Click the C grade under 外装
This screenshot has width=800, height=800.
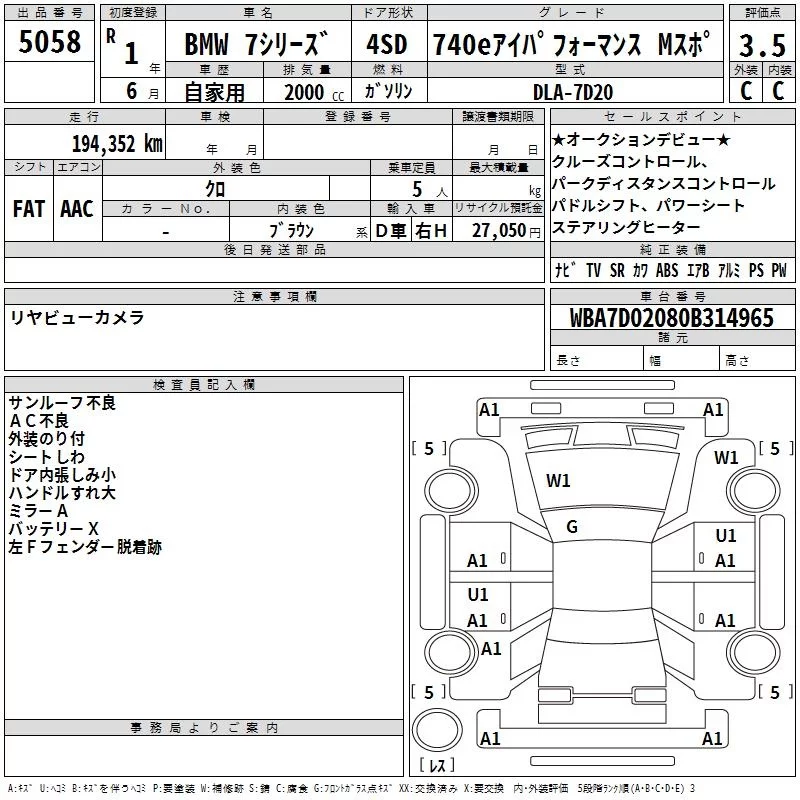click(746, 91)
